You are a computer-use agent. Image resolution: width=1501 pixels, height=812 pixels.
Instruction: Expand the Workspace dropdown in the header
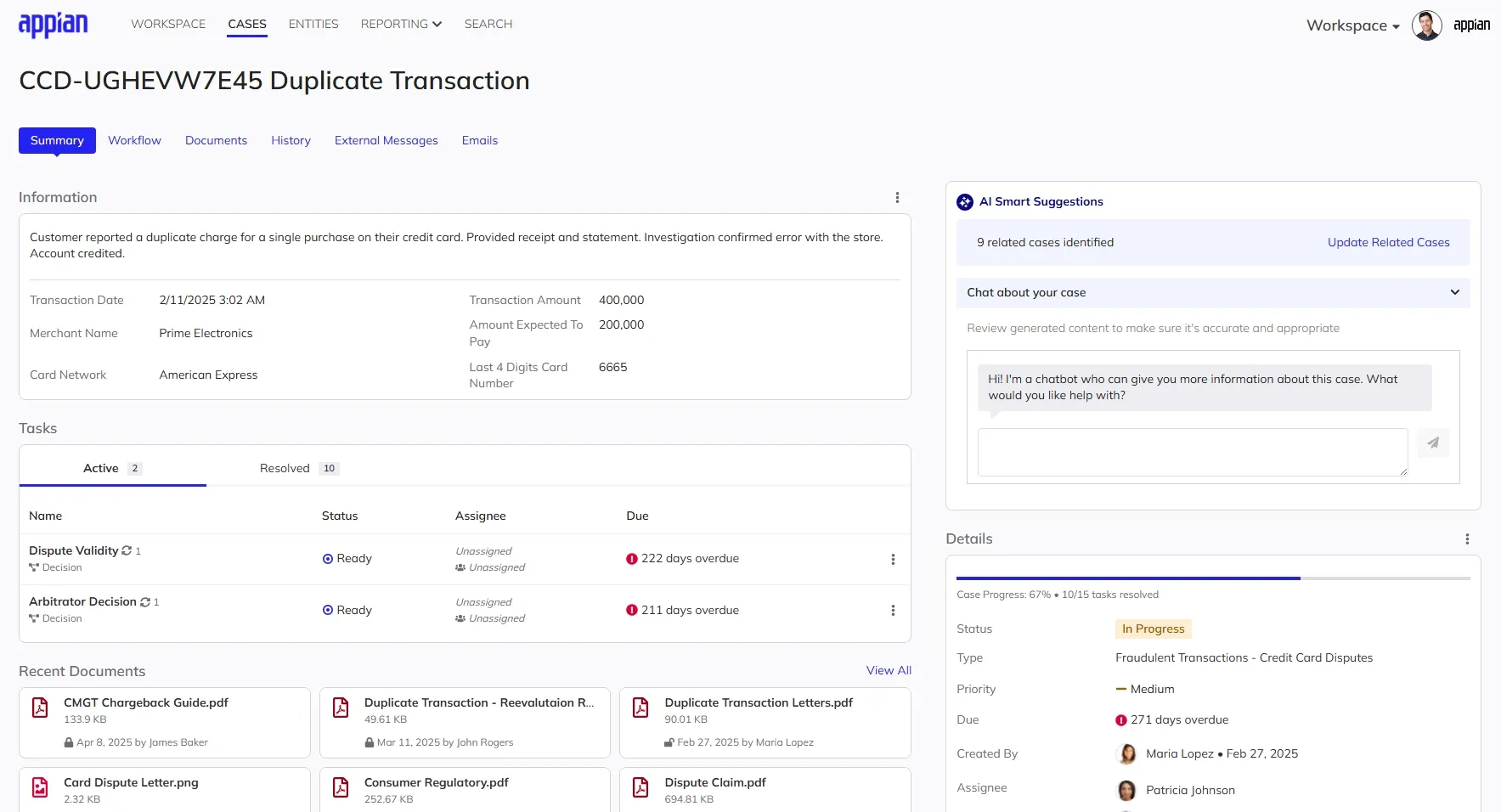[x=1351, y=25]
